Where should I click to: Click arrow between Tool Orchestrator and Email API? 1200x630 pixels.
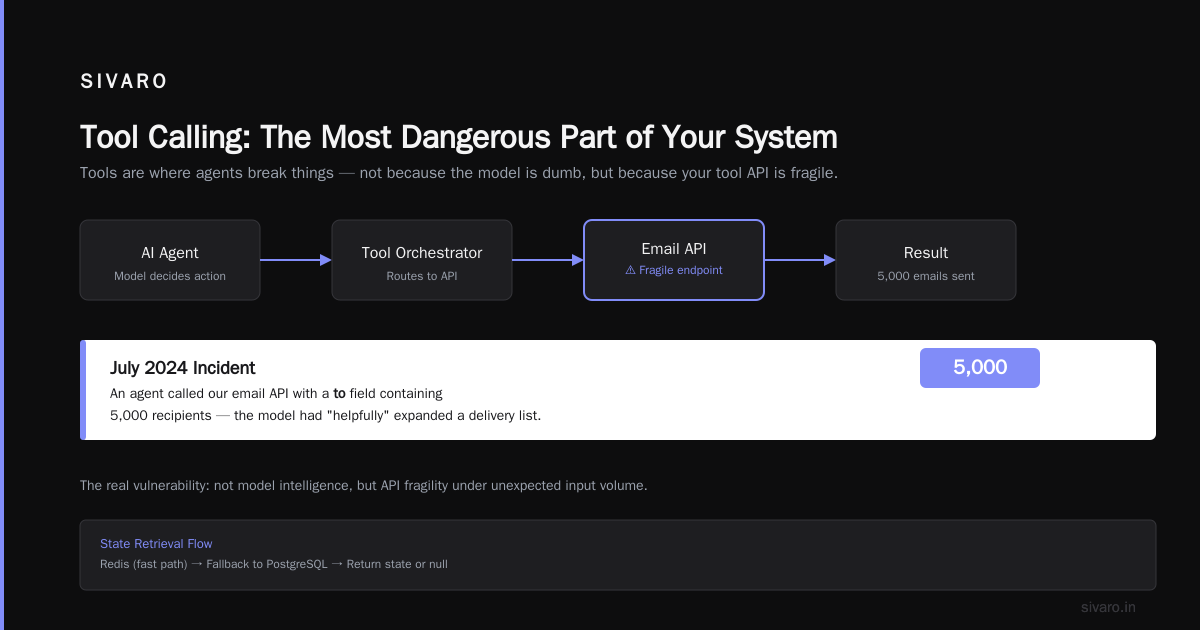(x=548, y=260)
